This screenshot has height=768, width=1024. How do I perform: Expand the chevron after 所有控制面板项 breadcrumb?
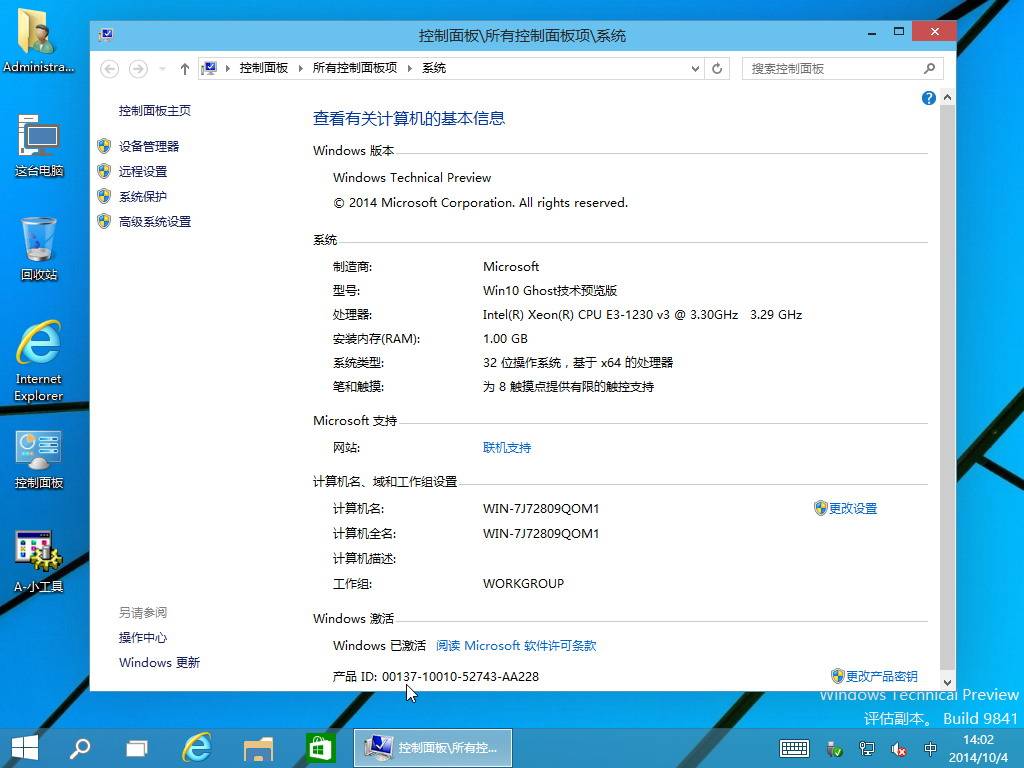(409, 69)
